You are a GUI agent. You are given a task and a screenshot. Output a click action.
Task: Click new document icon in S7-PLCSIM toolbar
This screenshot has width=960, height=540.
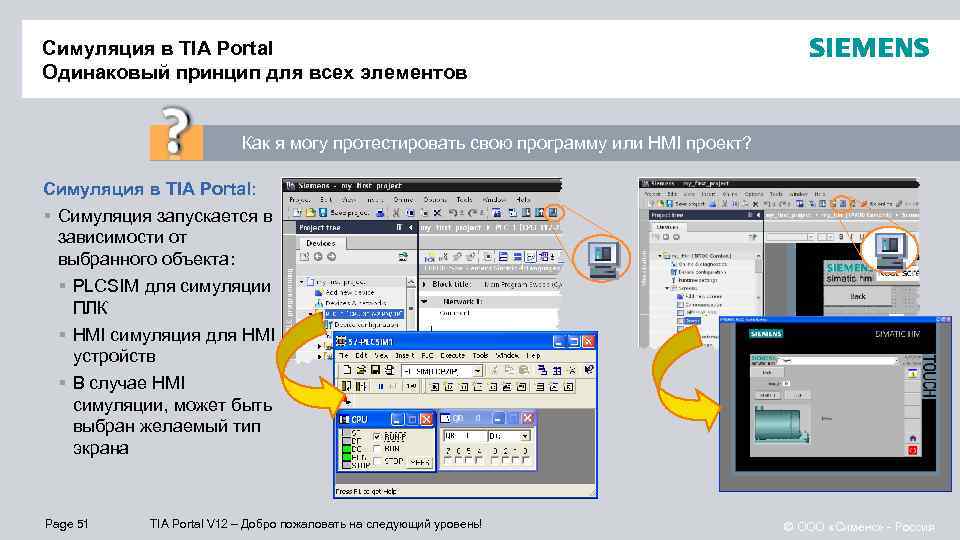click(347, 370)
